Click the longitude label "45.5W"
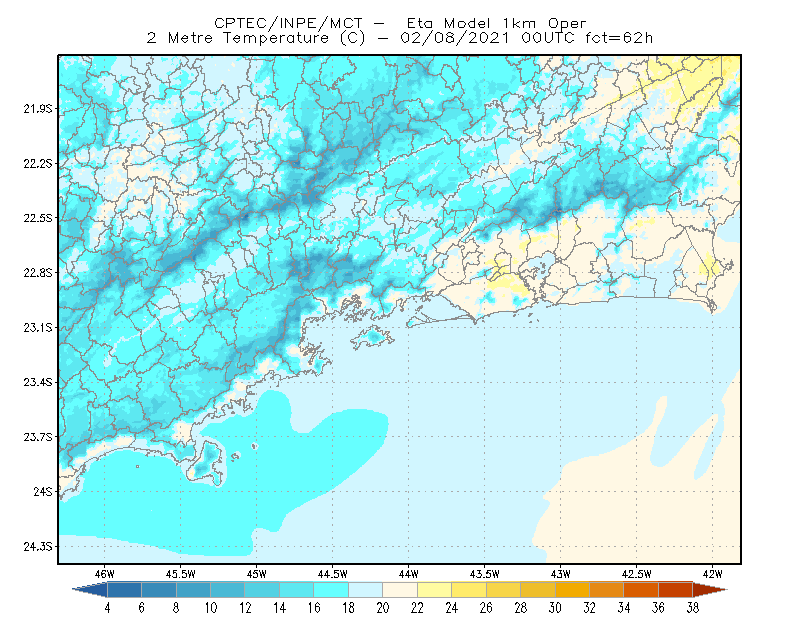 pyautogui.click(x=181, y=574)
